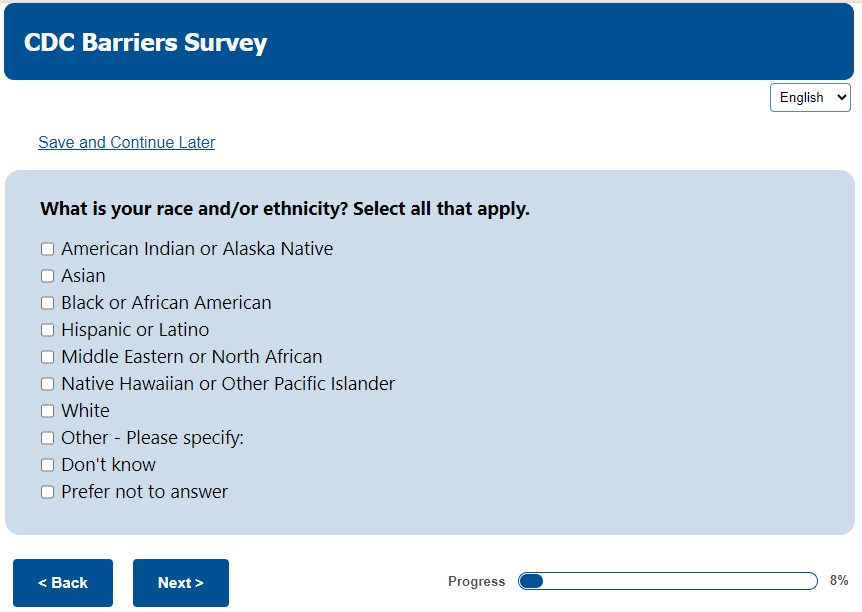
Task: Select Native Hawaiian or Other Pacific Islander
Action: click(47, 384)
